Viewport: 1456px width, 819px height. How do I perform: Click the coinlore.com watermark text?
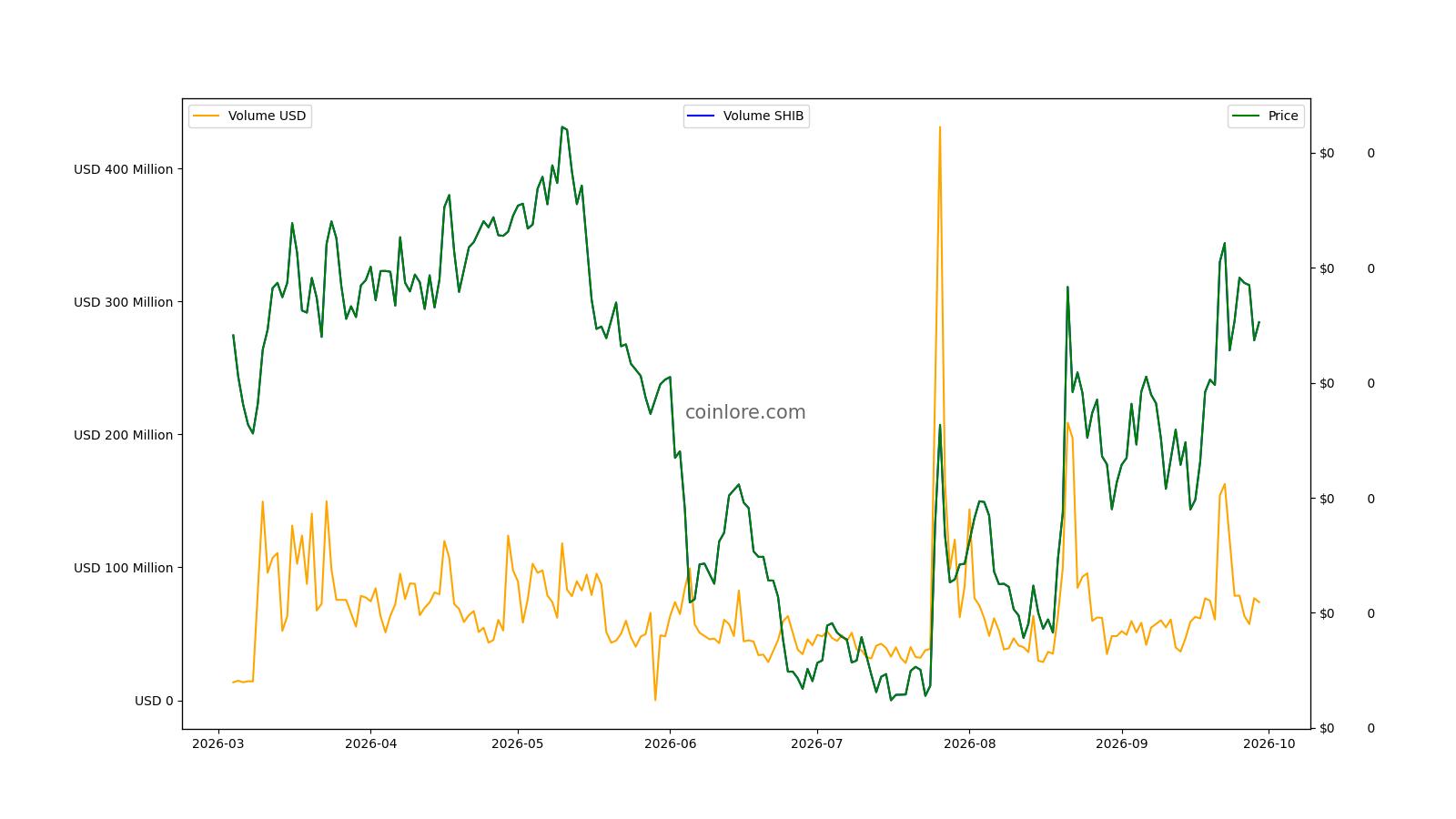click(745, 412)
